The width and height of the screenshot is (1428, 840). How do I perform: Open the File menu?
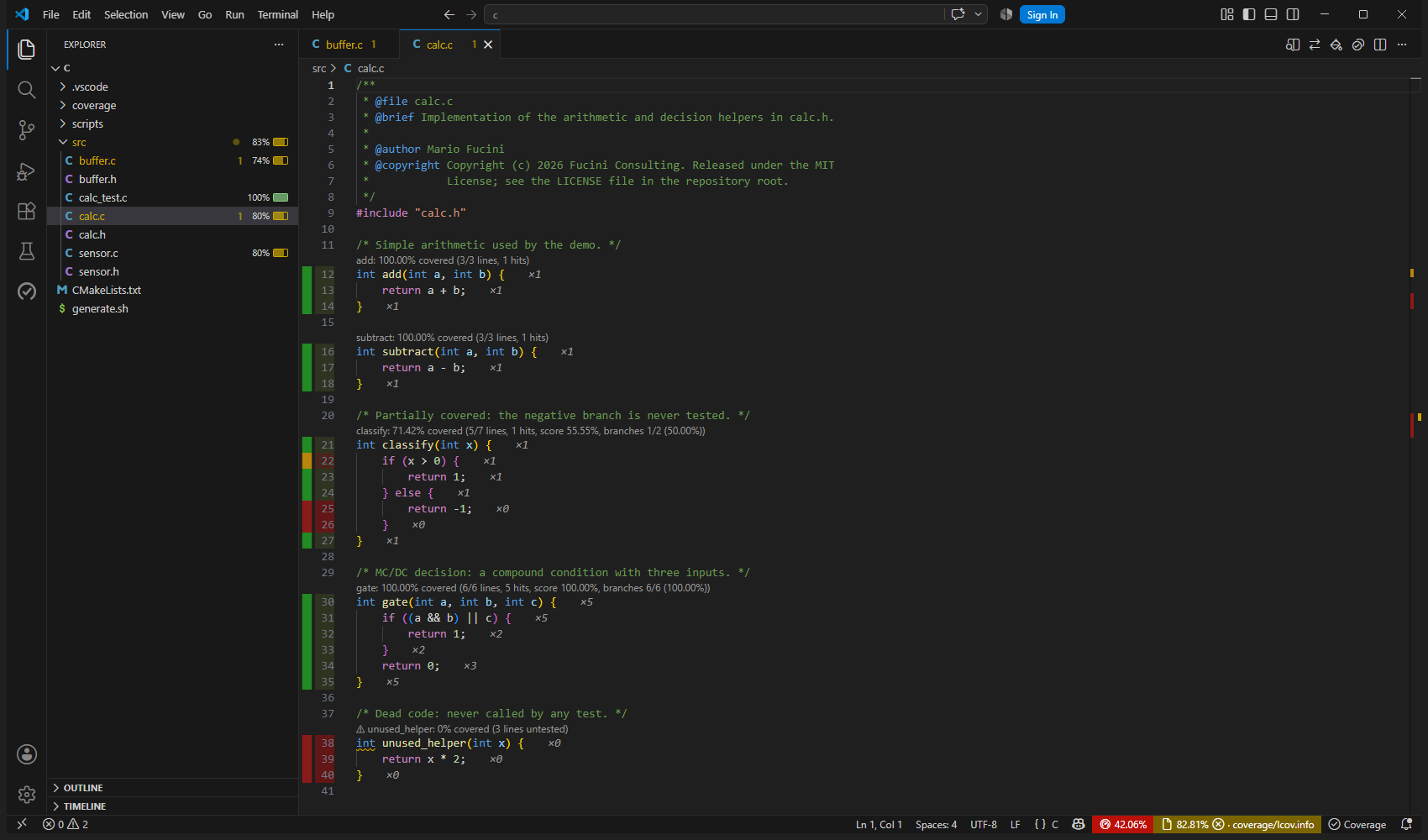pyautogui.click(x=51, y=14)
